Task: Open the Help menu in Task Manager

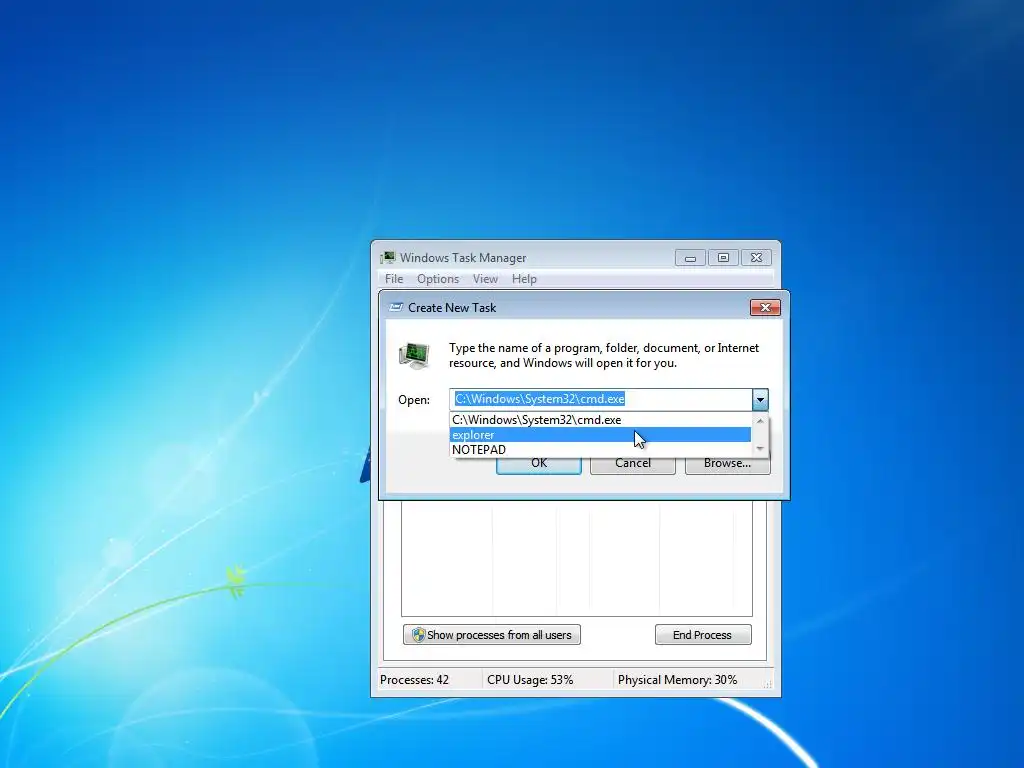Action: click(524, 279)
